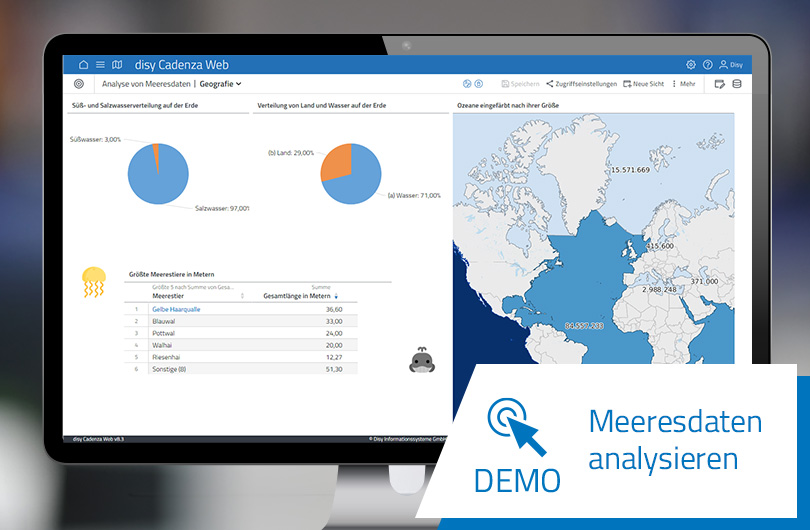Sort by Gesamtlänge in Meter column arrow
This screenshot has height=530, width=810.
(x=337, y=296)
